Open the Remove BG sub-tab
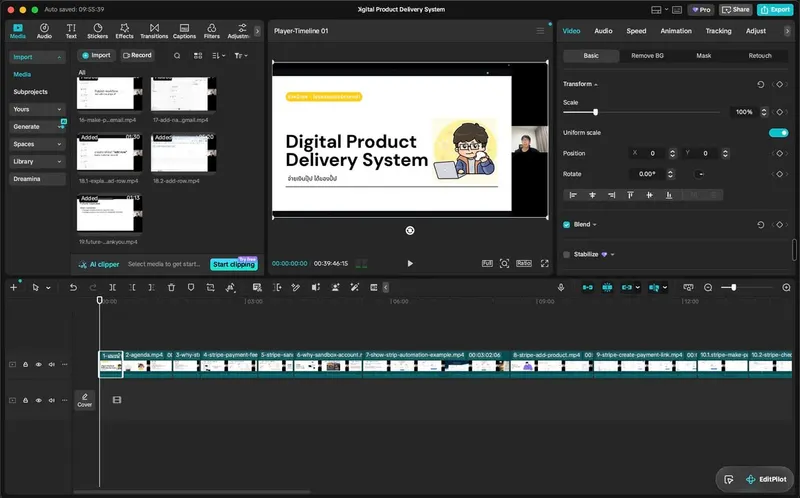The image size is (800, 498). tap(647, 56)
